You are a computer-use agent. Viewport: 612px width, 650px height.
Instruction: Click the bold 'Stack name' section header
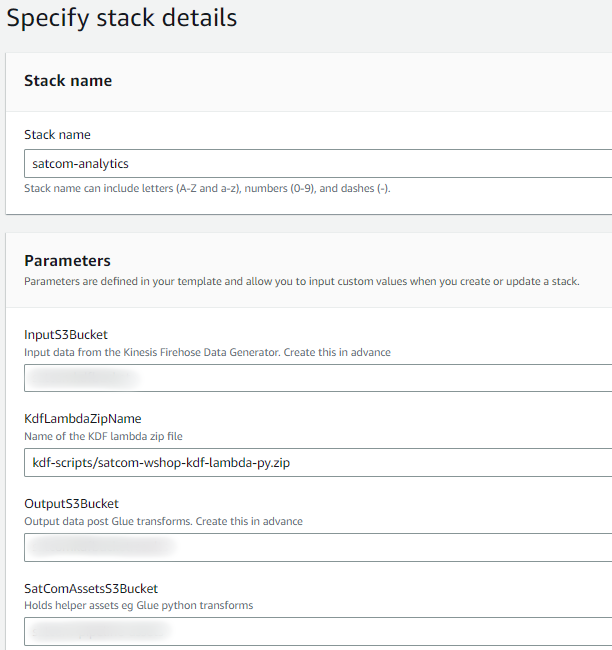[68, 81]
